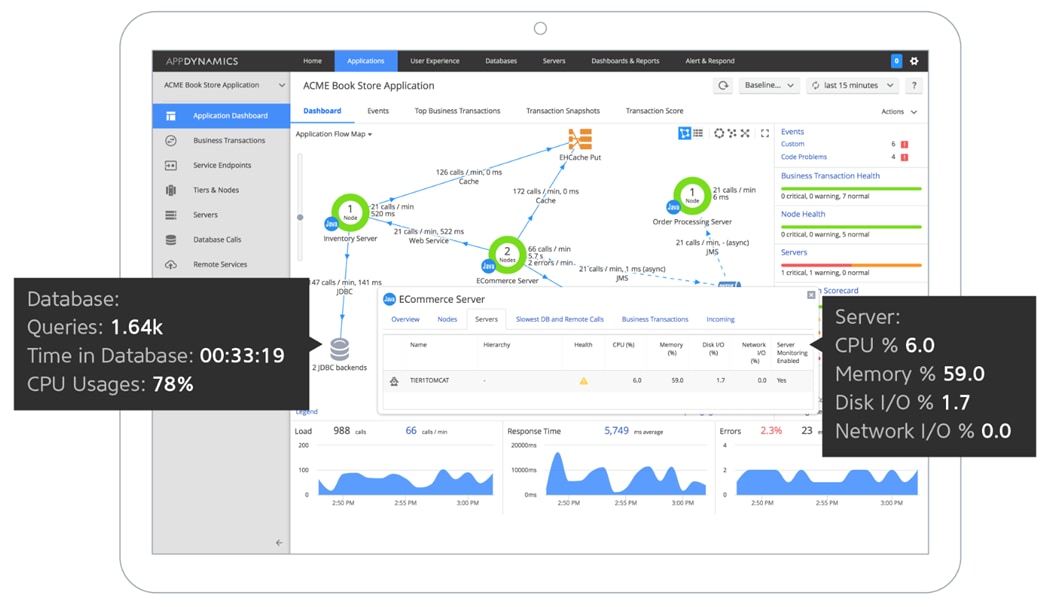
Task: Select the JDBC backends database icon
Action: tap(339, 349)
